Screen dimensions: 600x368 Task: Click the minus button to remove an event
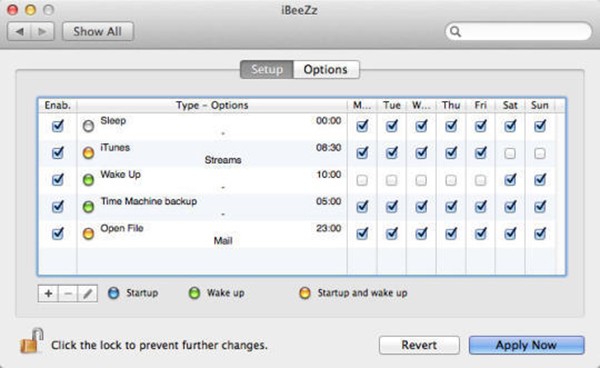(68, 293)
